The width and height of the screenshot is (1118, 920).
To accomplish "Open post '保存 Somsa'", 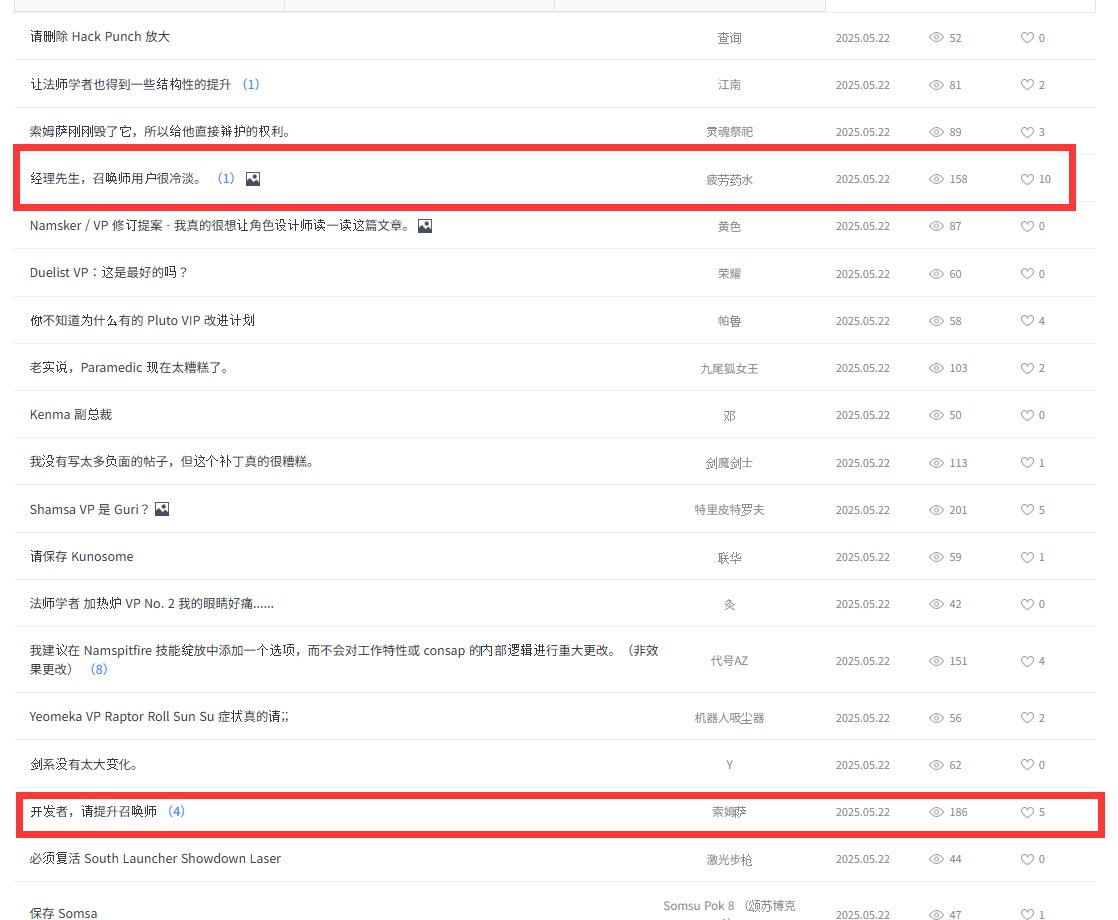I will coord(63,913).
